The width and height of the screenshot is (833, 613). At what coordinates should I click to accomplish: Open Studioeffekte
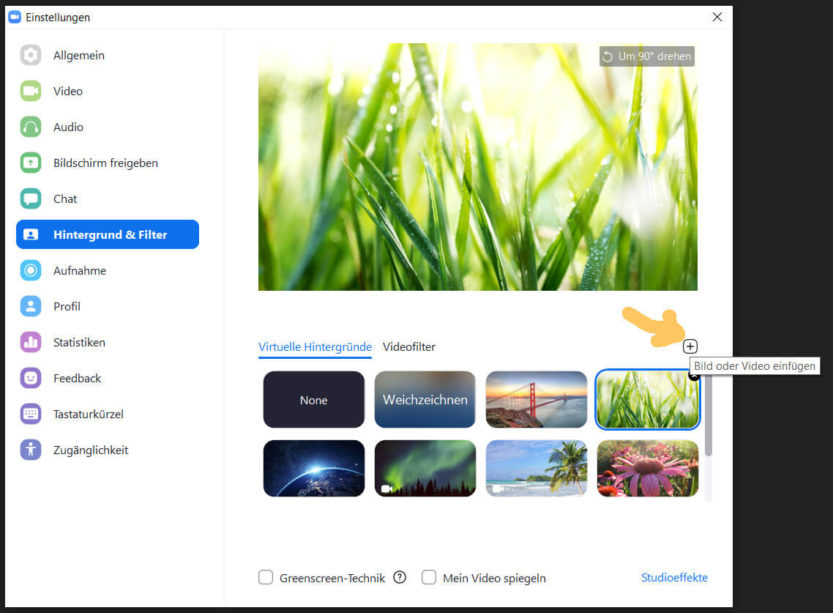point(674,578)
